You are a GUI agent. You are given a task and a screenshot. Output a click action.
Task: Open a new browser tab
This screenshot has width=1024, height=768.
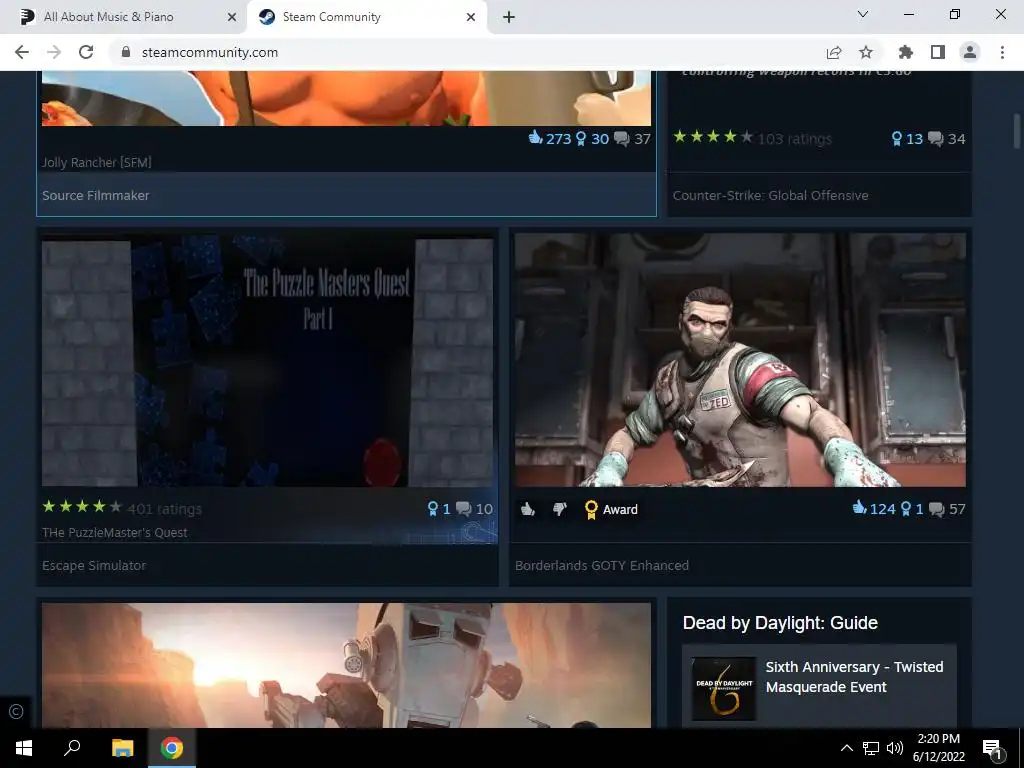pos(509,17)
